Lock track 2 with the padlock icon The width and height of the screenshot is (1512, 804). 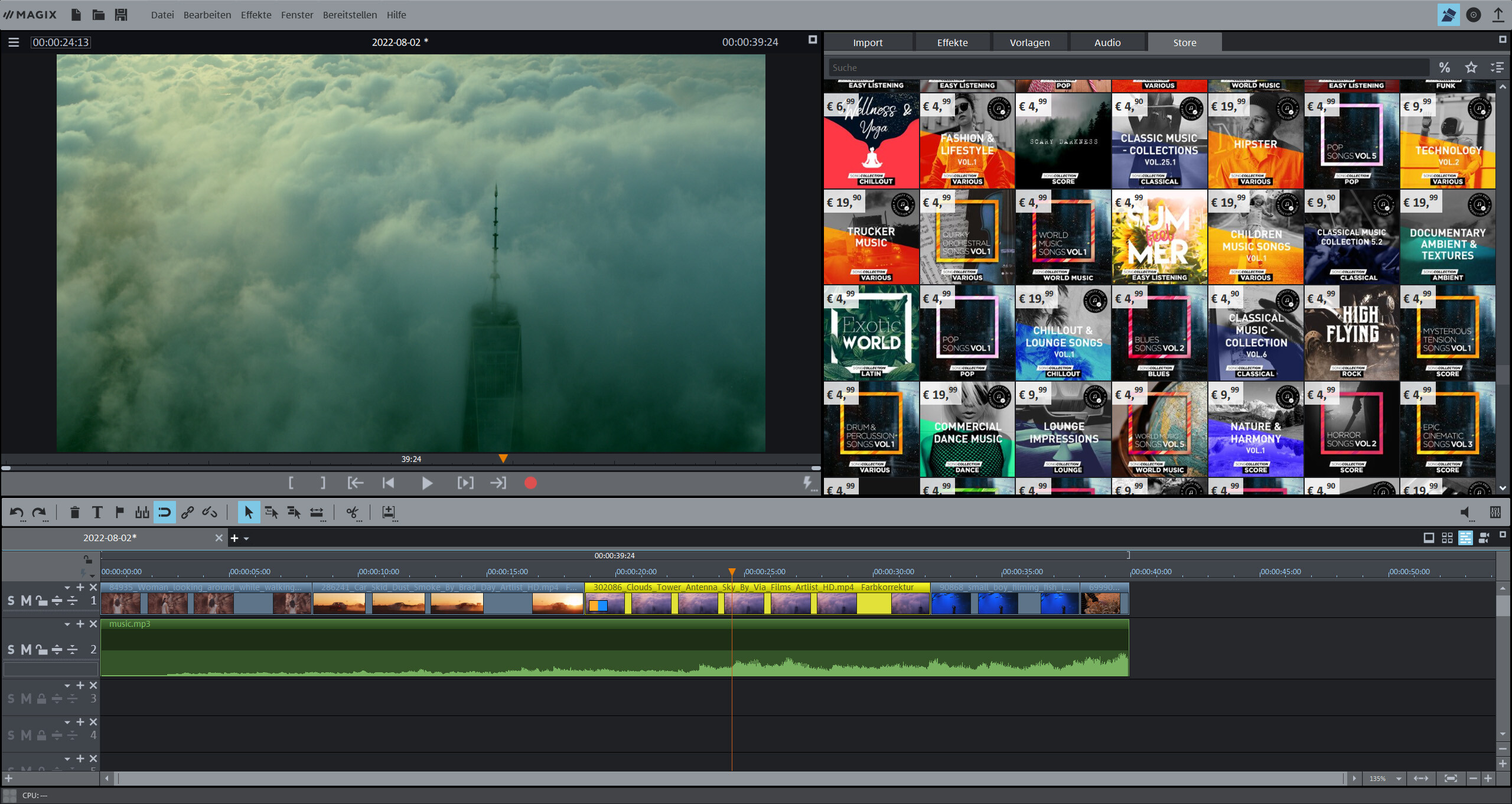tap(41, 649)
